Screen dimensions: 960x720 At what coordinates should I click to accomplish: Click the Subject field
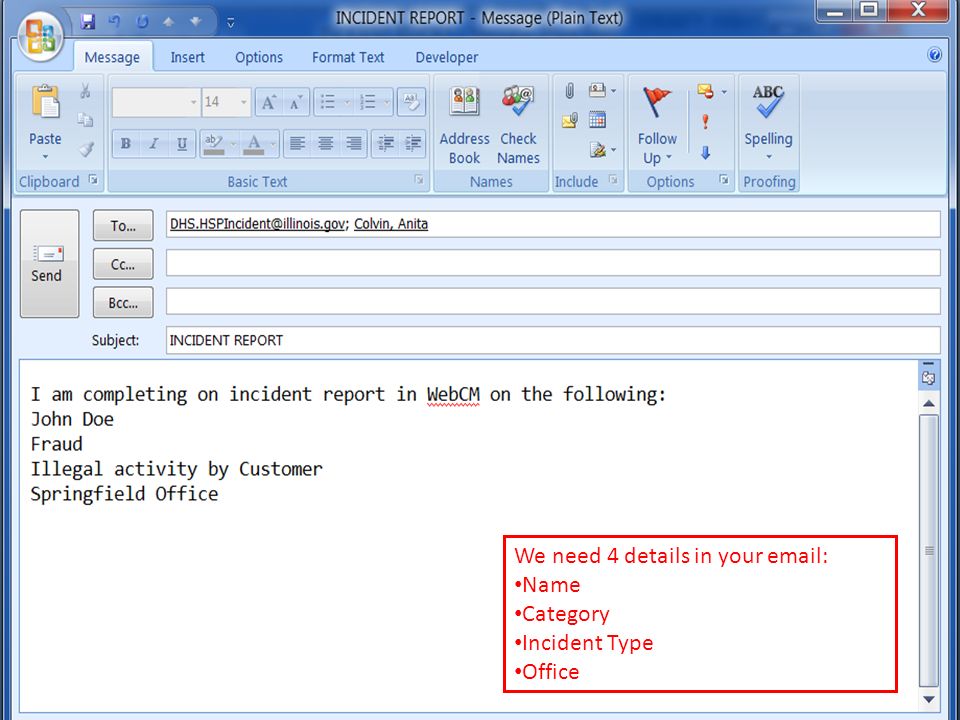pos(553,340)
